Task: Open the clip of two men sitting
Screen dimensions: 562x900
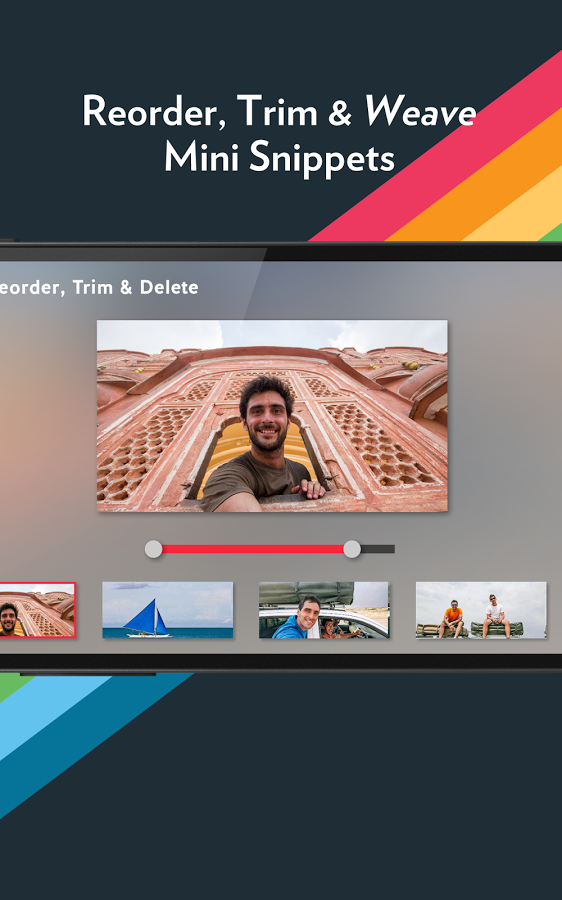Action: (481, 610)
